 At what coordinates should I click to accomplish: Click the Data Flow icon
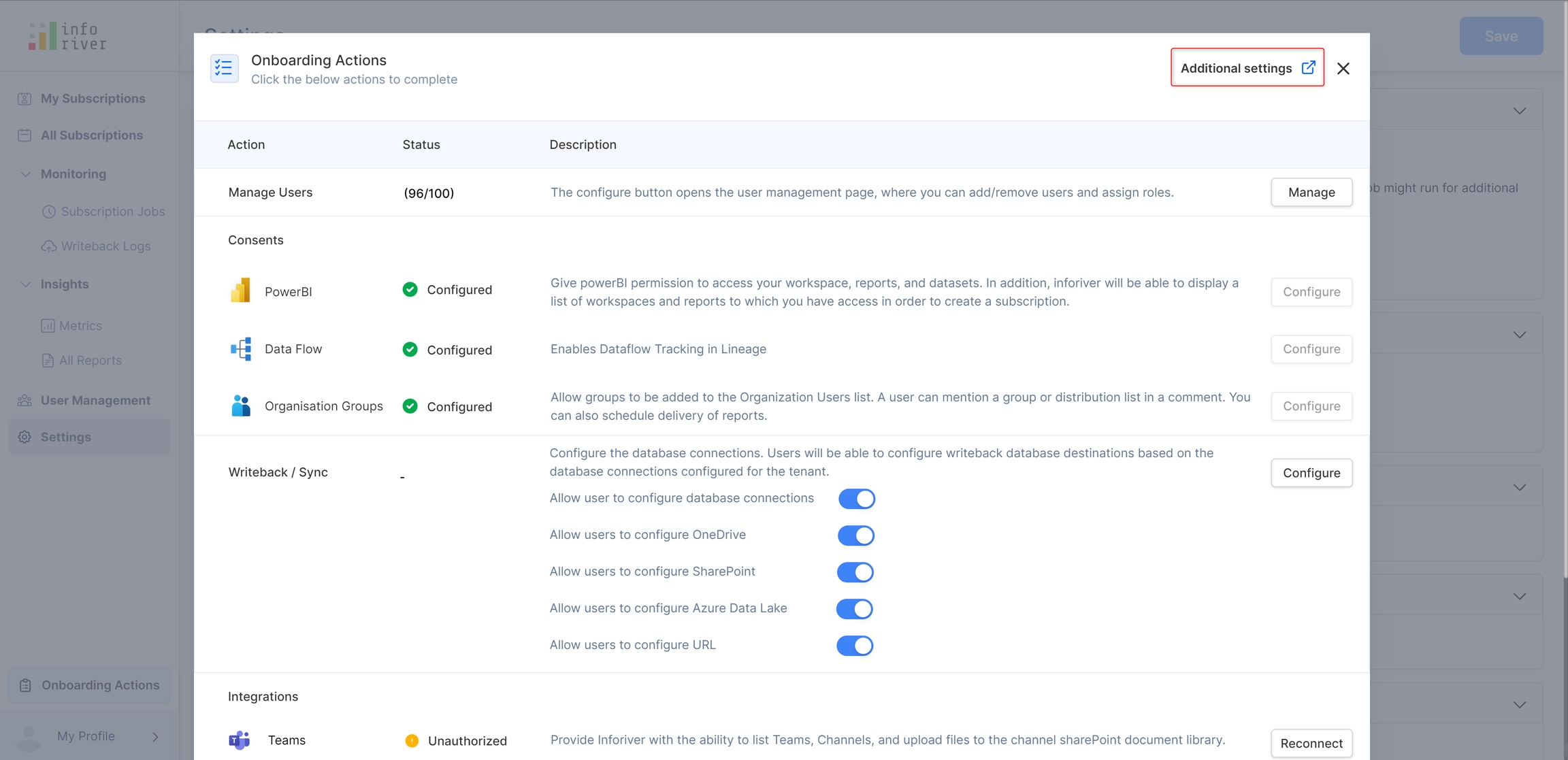click(x=240, y=349)
